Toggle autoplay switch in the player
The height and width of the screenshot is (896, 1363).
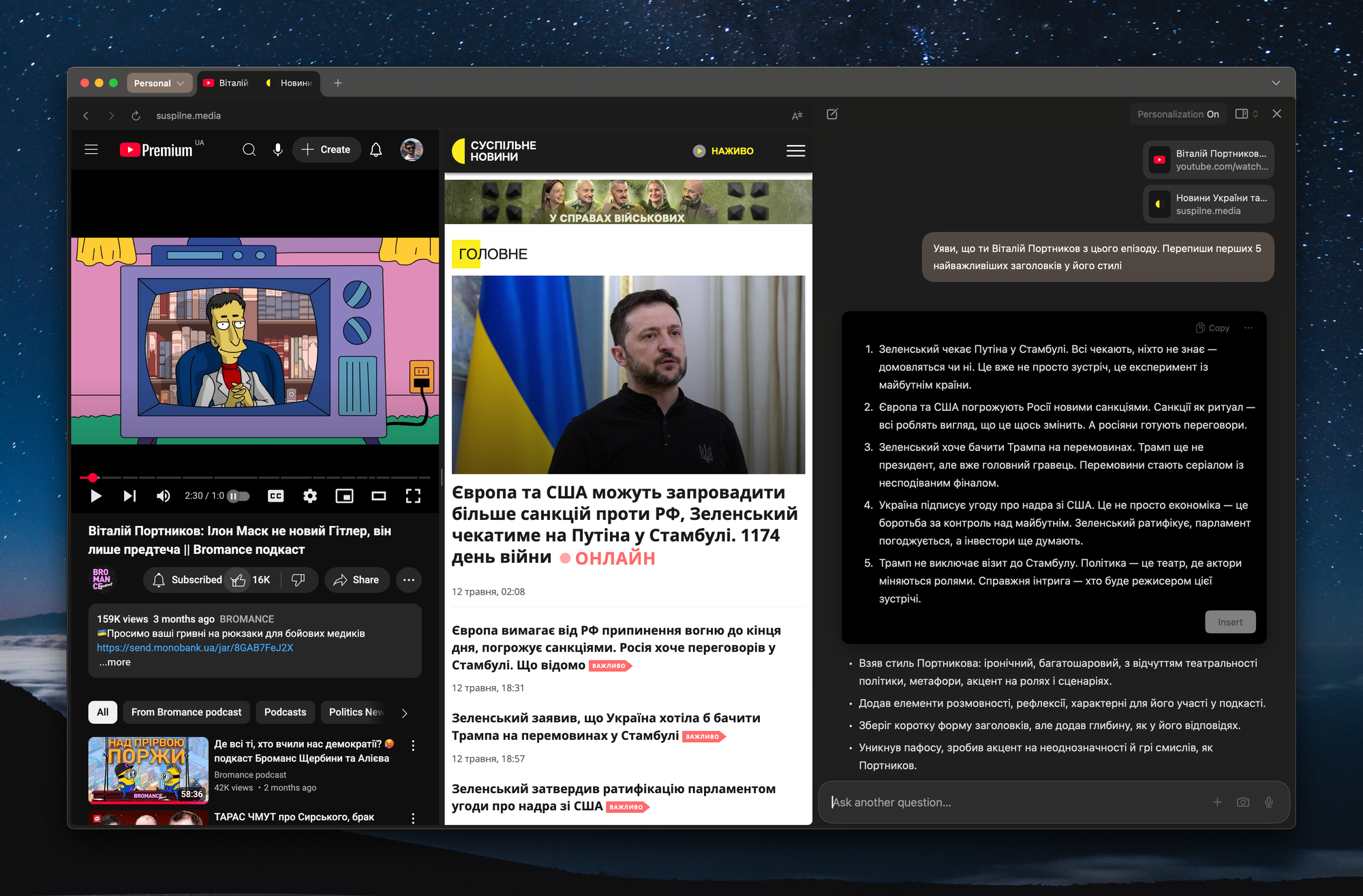[x=239, y=496]
